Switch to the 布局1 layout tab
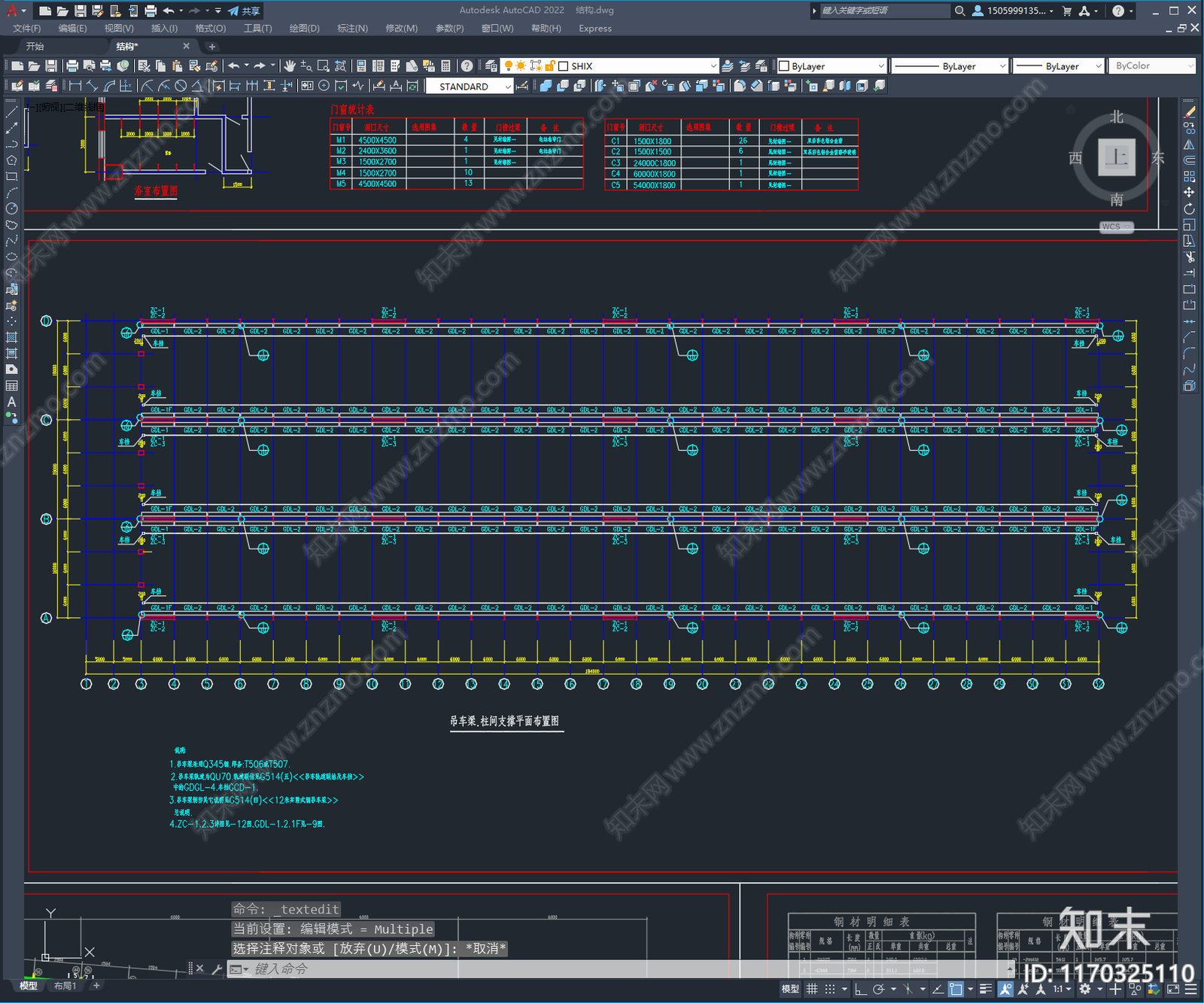 [65, 986]
